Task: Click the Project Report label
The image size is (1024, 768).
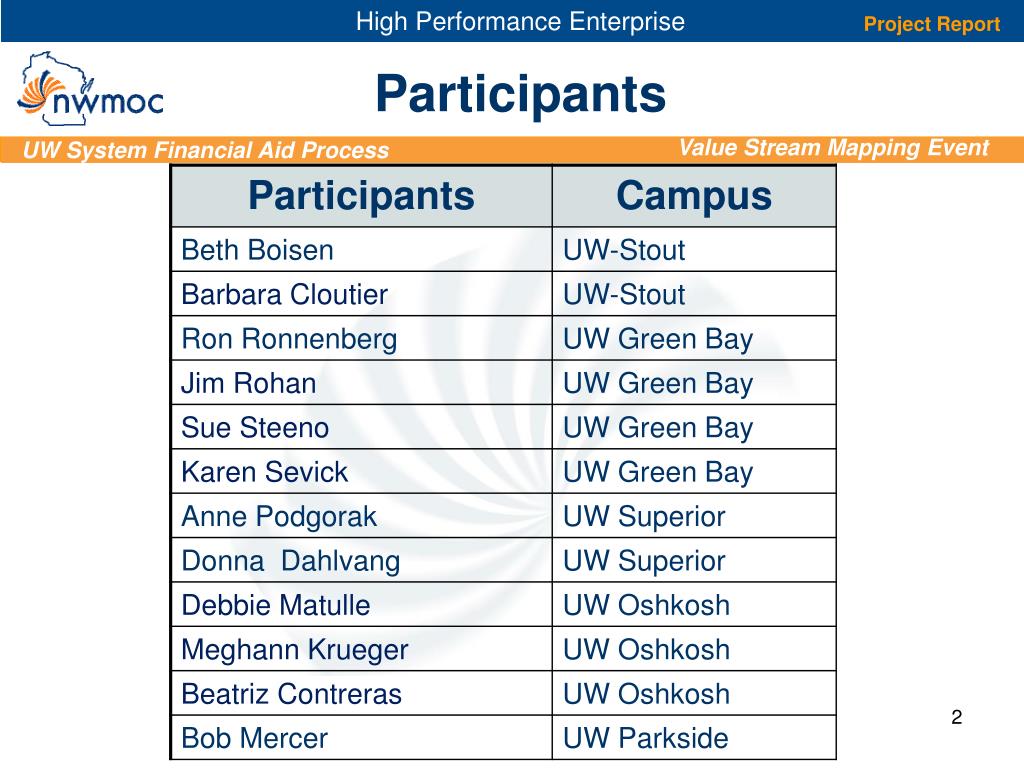Action: click(931, 24)
